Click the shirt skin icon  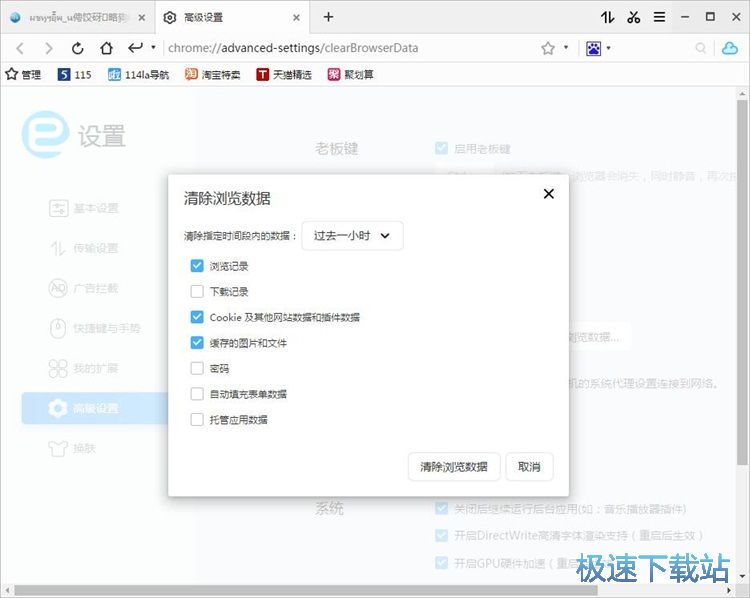click(58, 448)
